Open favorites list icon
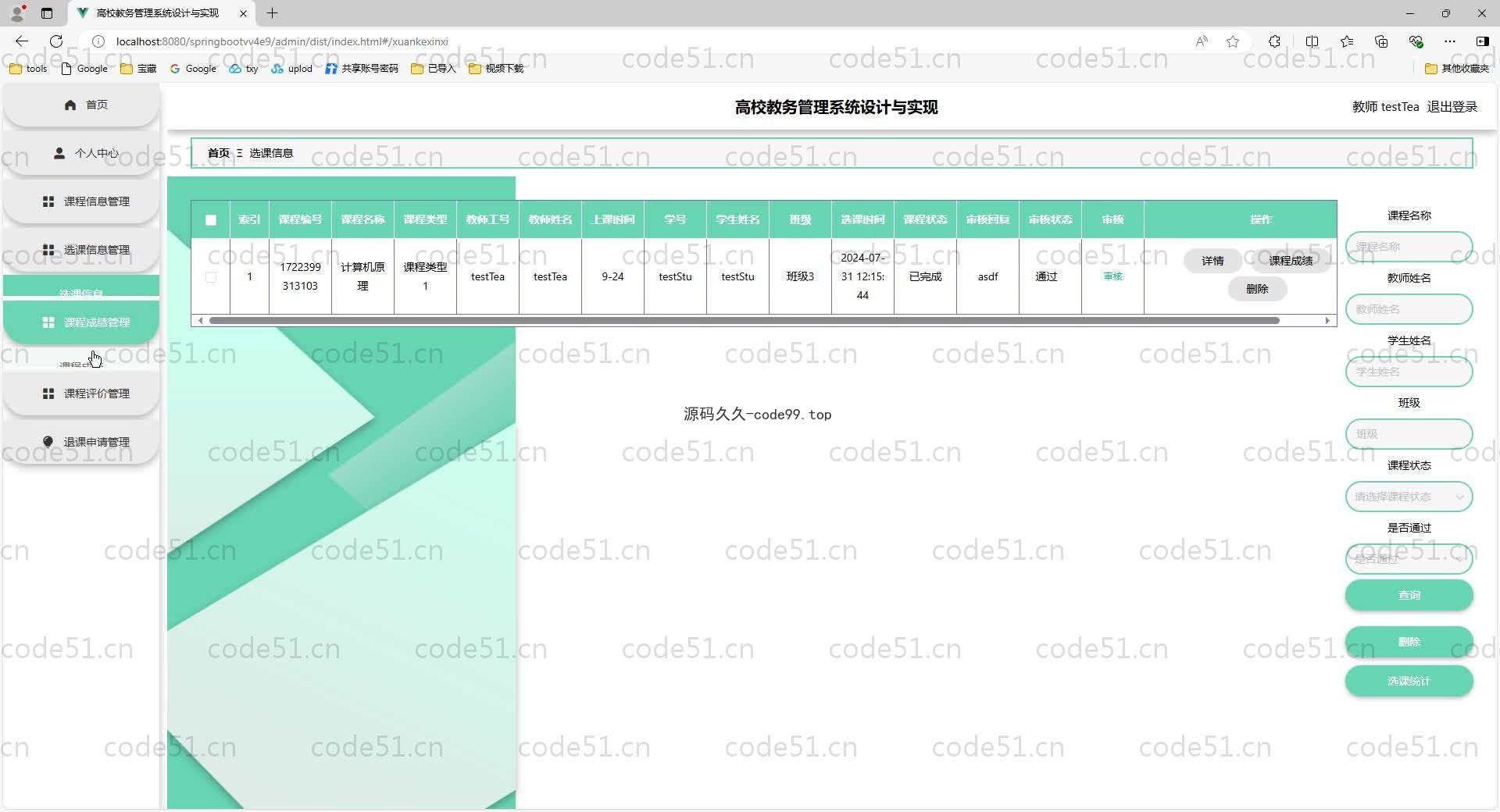 [1347, 41]
